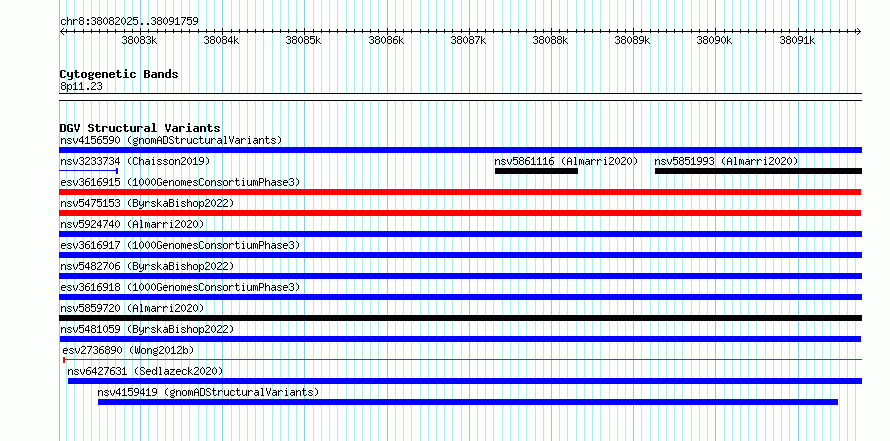Viewport: 890px width, 441px height.
Task: Click the 38083k ruler tick label
Action: click(139, 41)
